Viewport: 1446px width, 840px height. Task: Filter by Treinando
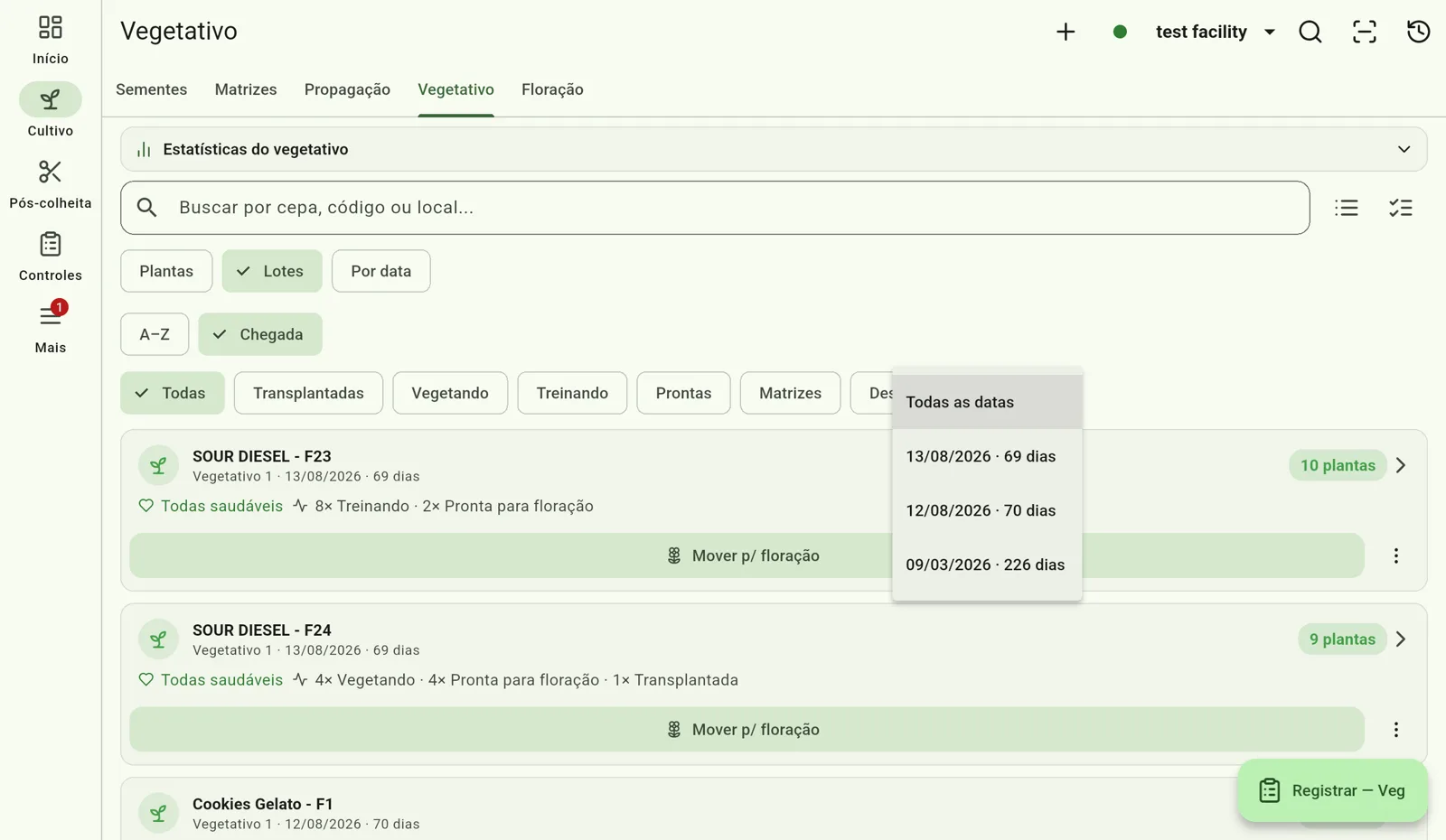(x=572, y=393)
